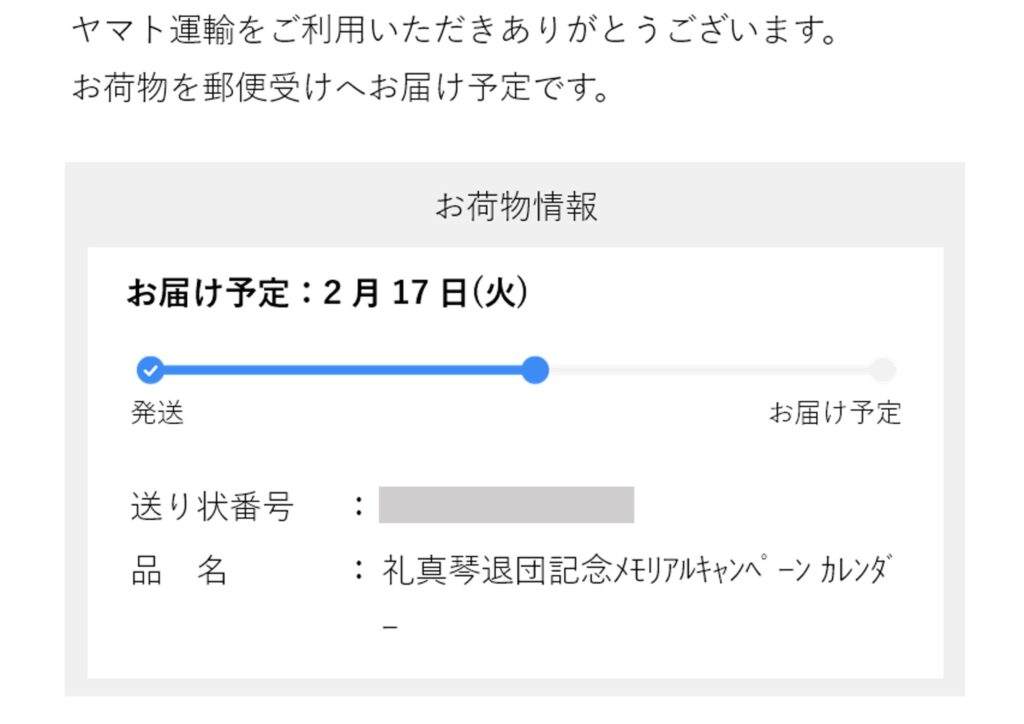Viewport: 1024px width, 724px height.
Task: Click the redacted tracking number field
Action: [x=506, y=505]
